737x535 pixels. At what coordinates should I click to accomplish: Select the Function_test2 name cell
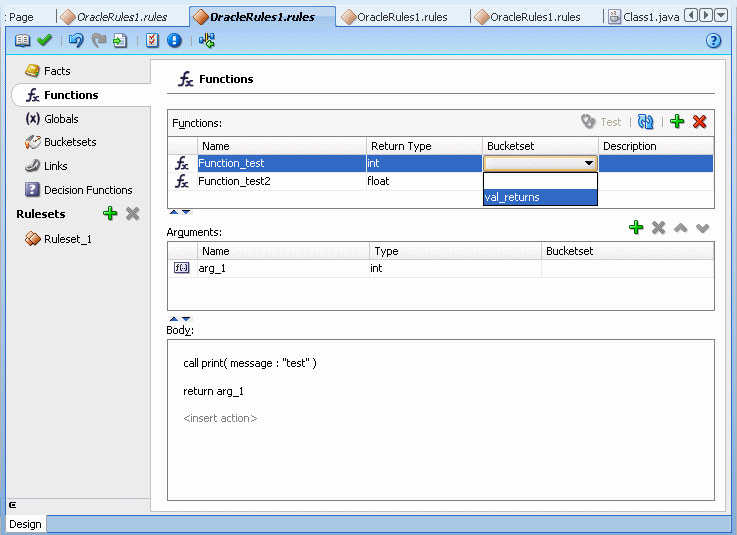(x=282, y=181)
